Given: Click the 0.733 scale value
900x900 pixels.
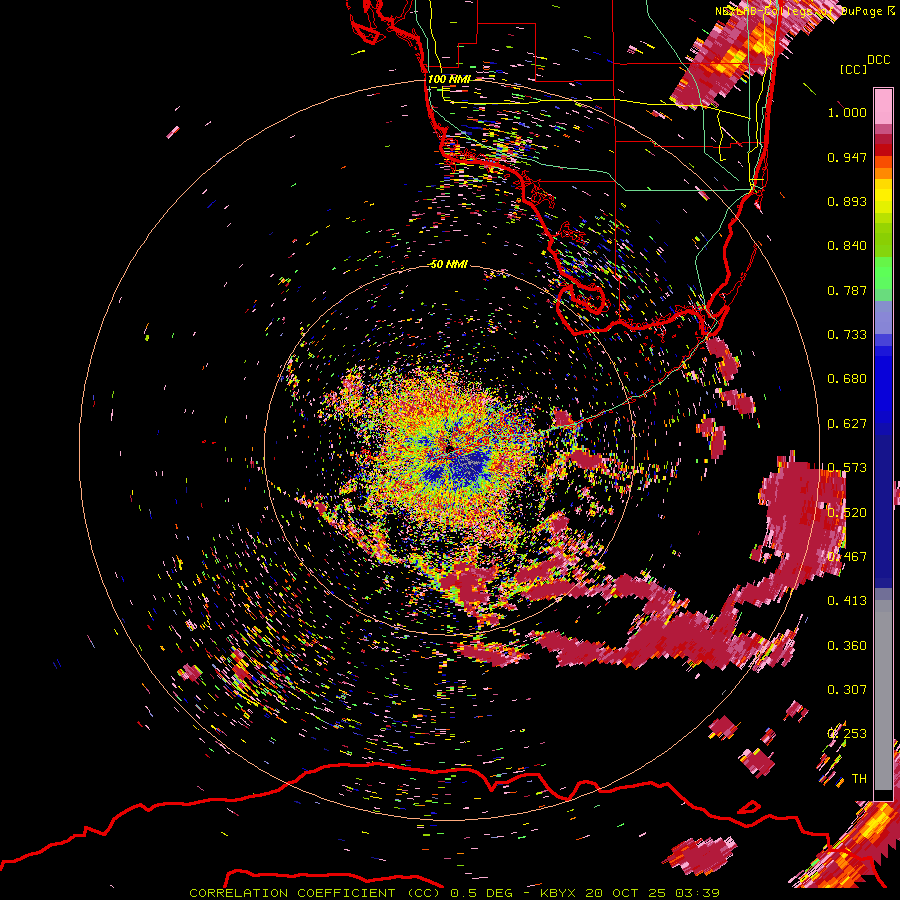Looking at the screenshot, I should point(847,335).
